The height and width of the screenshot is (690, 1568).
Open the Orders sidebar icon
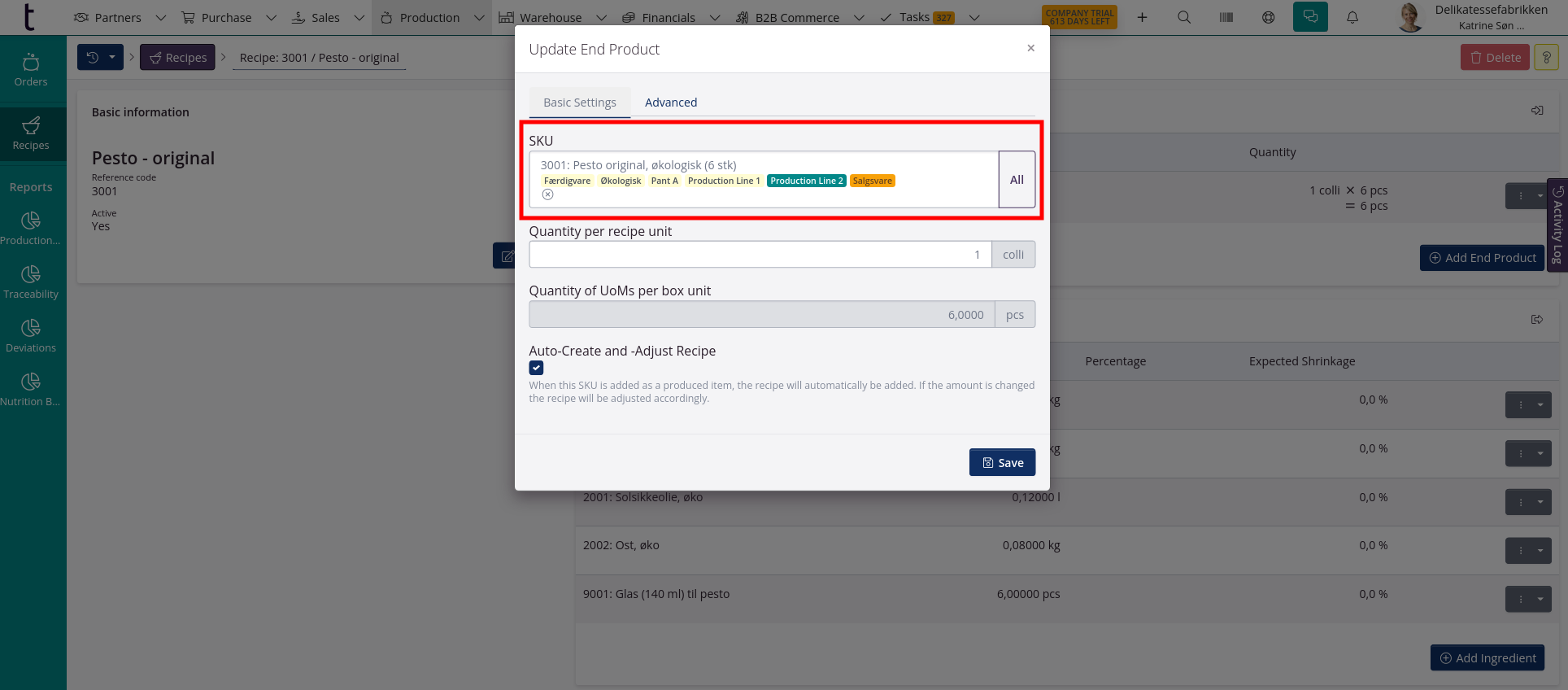pos(31,70)
